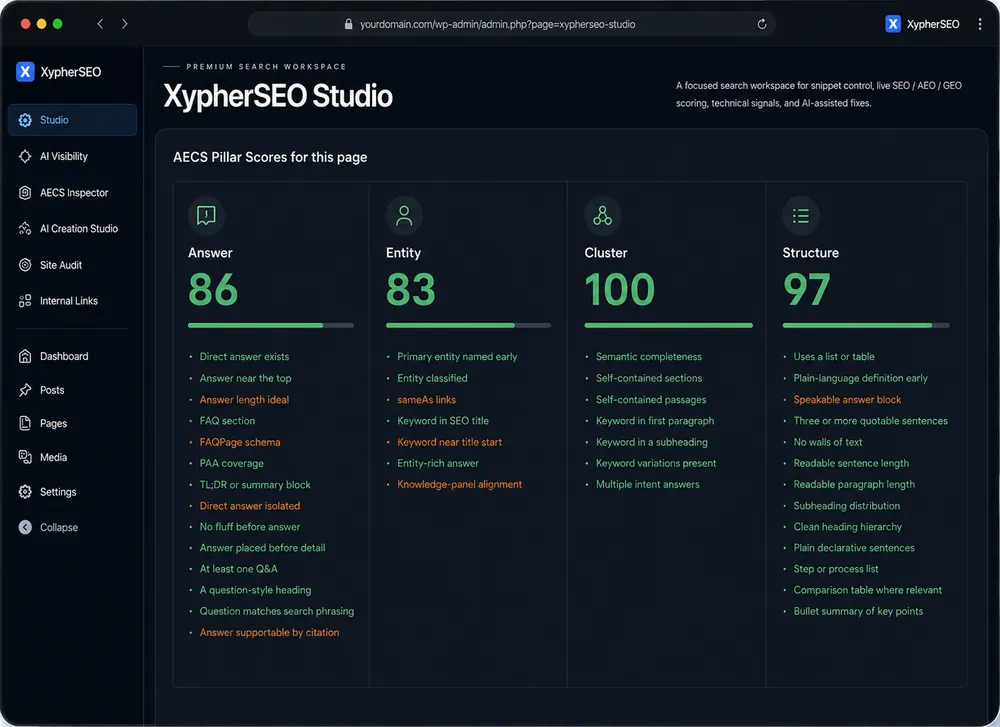Click the Collapse arrow icon
Screen dimensions: 1000x727
[25, 527]
